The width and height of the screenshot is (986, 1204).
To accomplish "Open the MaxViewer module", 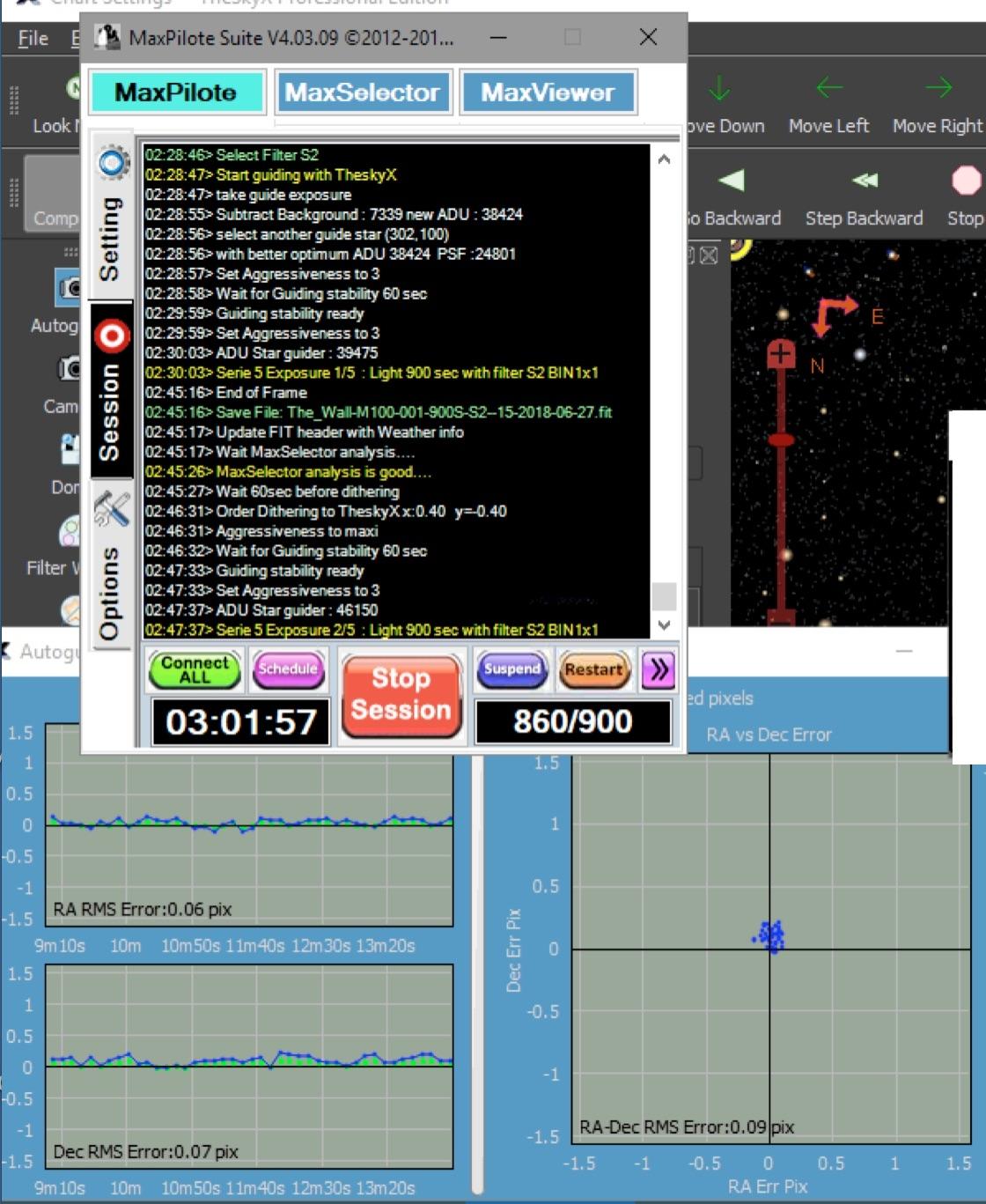I will pos(548,92).
